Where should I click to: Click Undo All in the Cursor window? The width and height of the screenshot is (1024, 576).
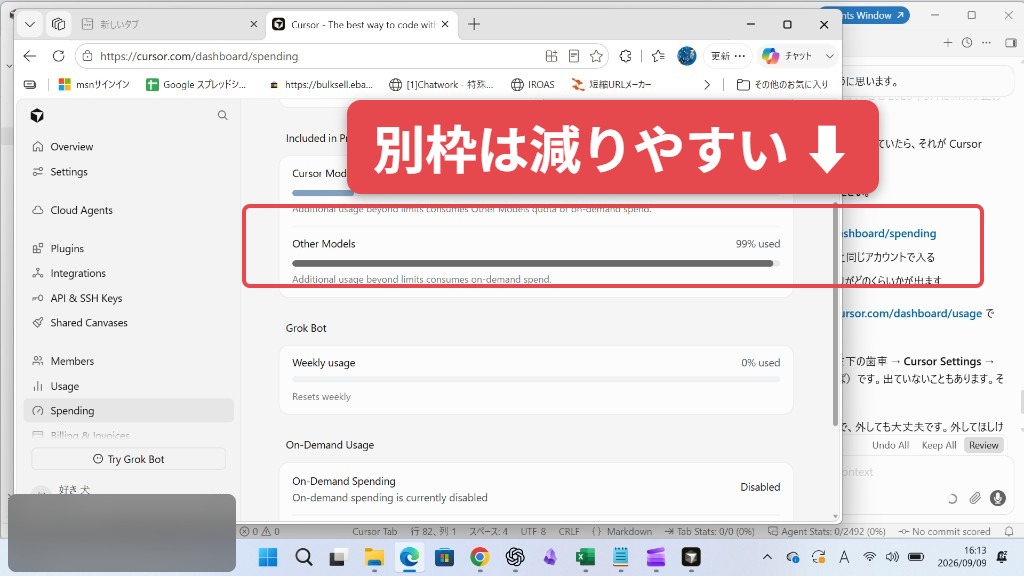(x=890, y=445)
